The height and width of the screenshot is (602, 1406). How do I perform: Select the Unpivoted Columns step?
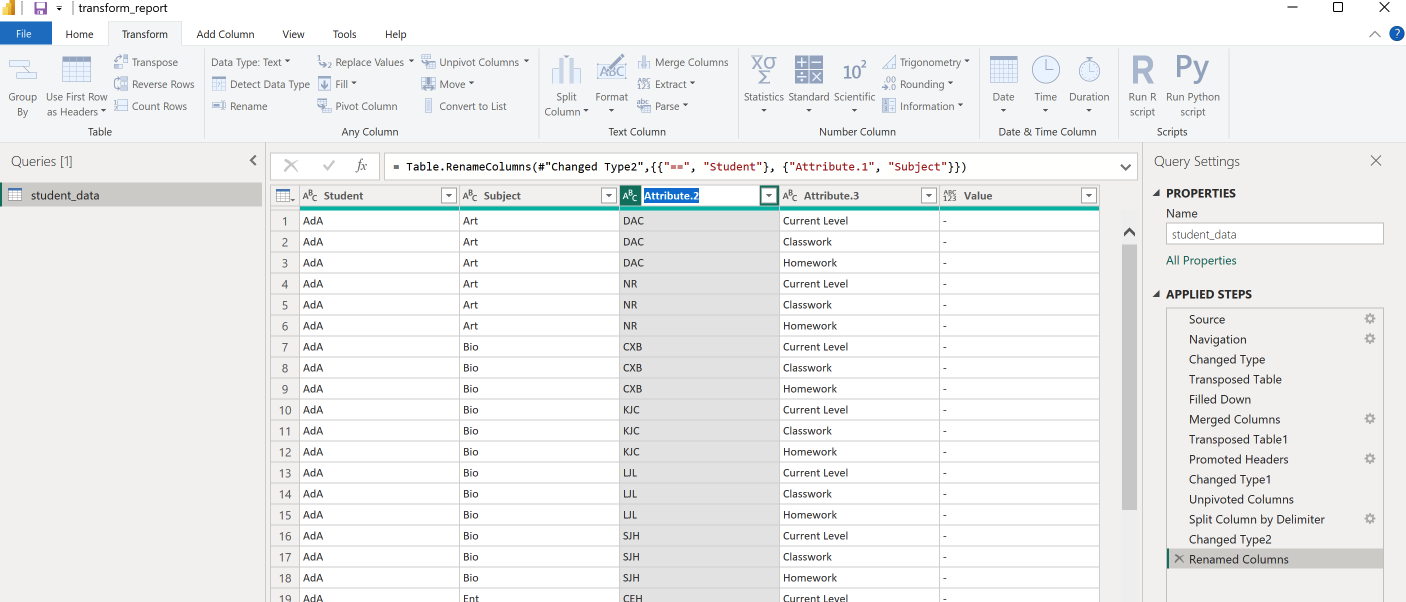[1275, 499]
